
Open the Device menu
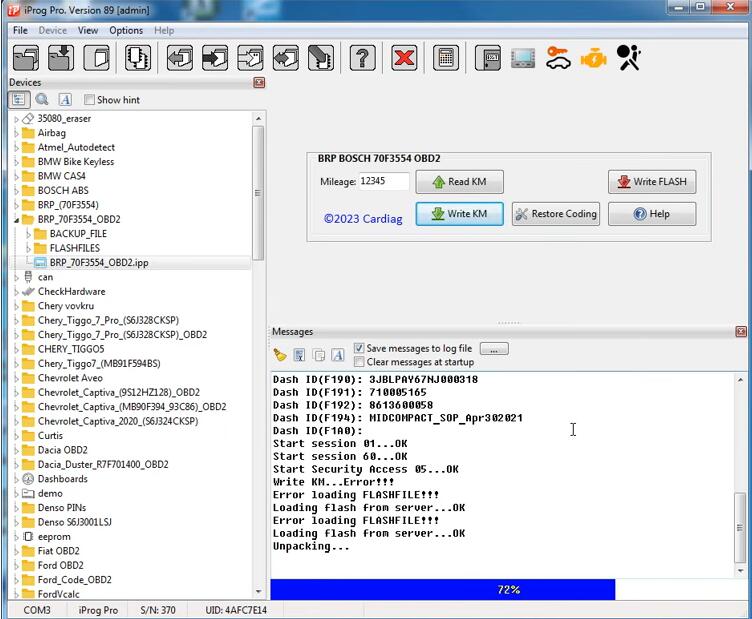pos(53,30)
